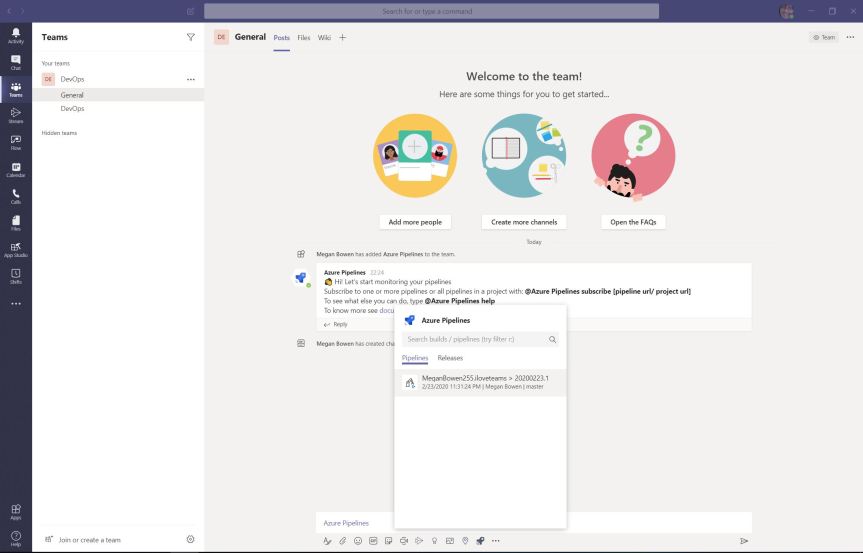Click the Open the FAQs button
This screenshot has width=863, height=553.
coord(632,222)
